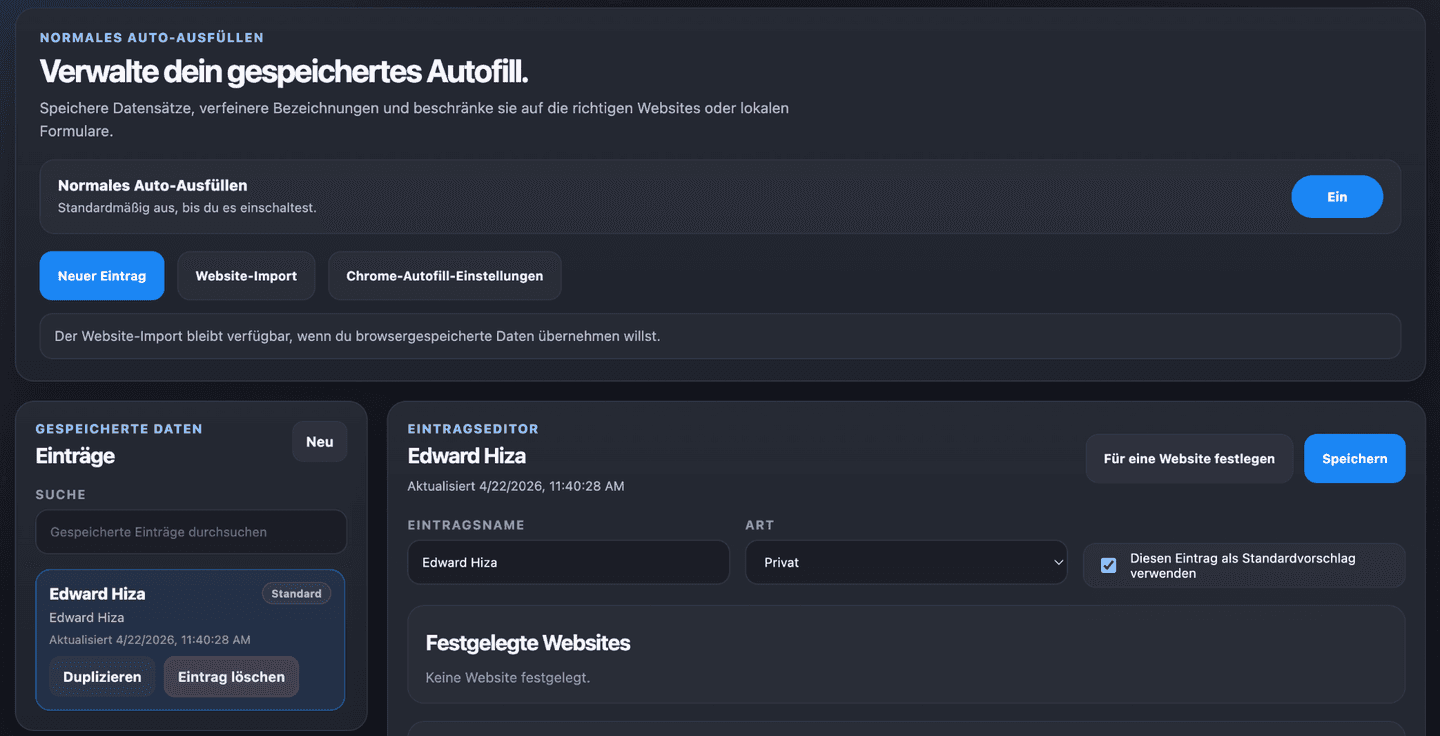This screenshot has height=736, width=1440.
Task: Duplicate the Edward Hiza entry
Action: [101, 676]
